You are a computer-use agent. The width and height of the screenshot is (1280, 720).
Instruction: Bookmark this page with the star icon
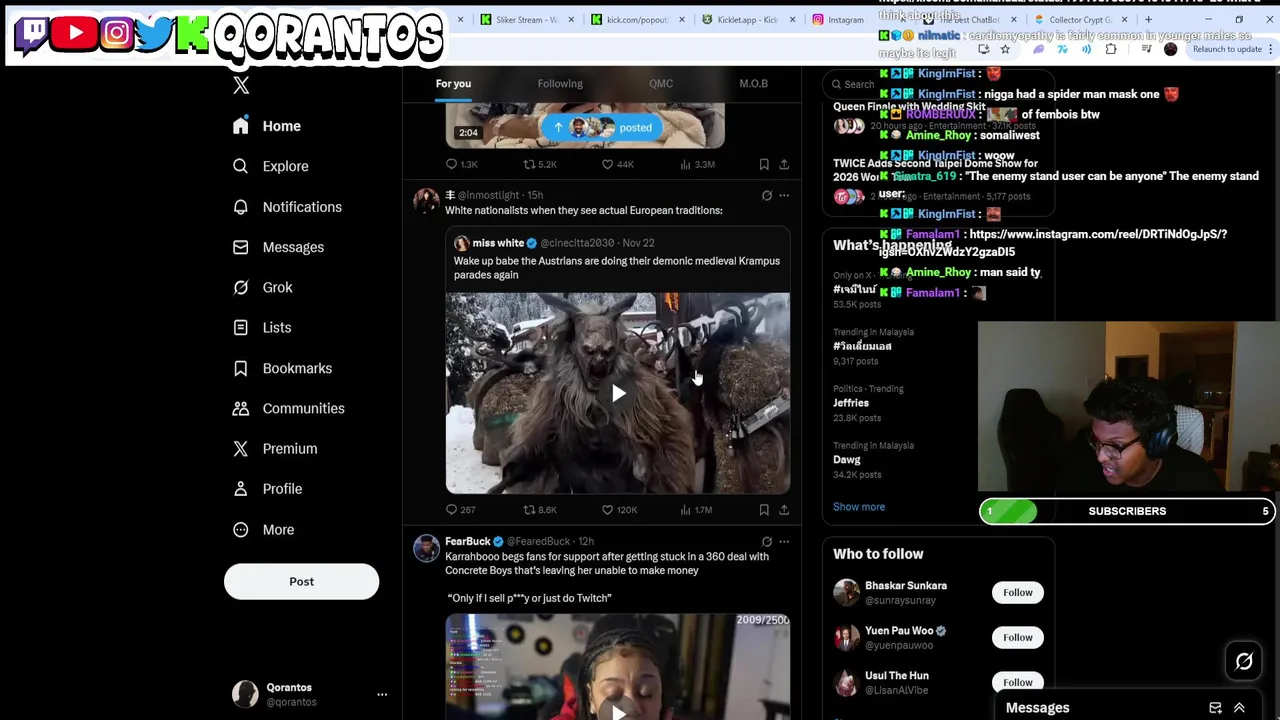(1005, 49)
